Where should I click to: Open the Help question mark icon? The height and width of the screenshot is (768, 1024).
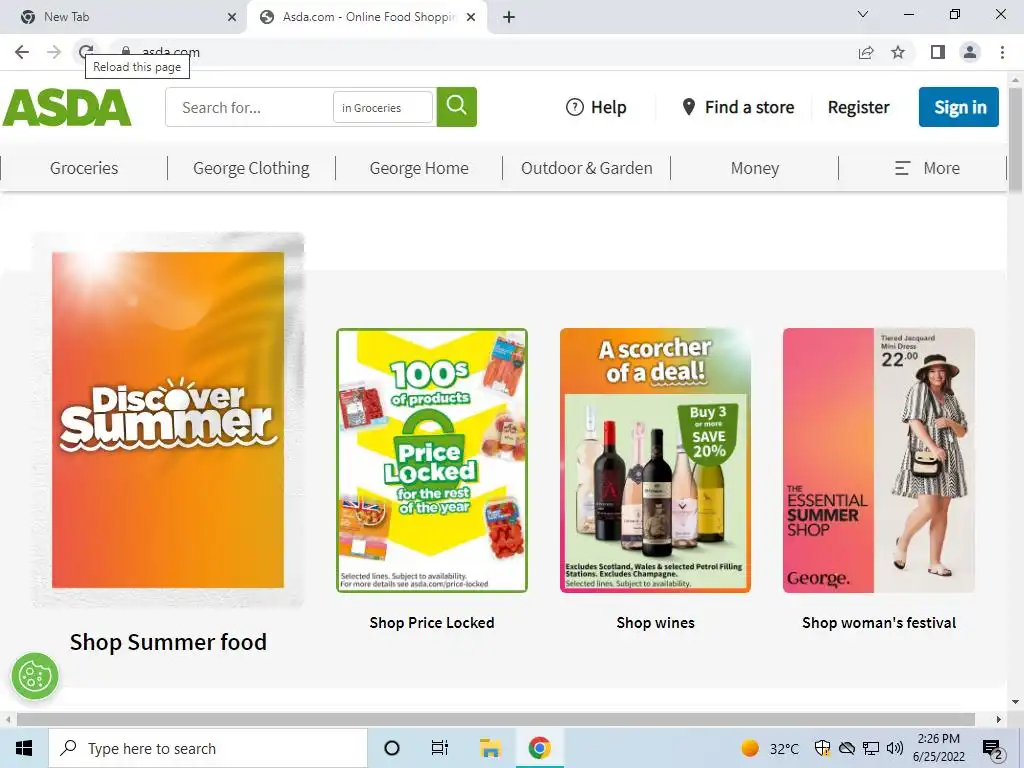575,107
